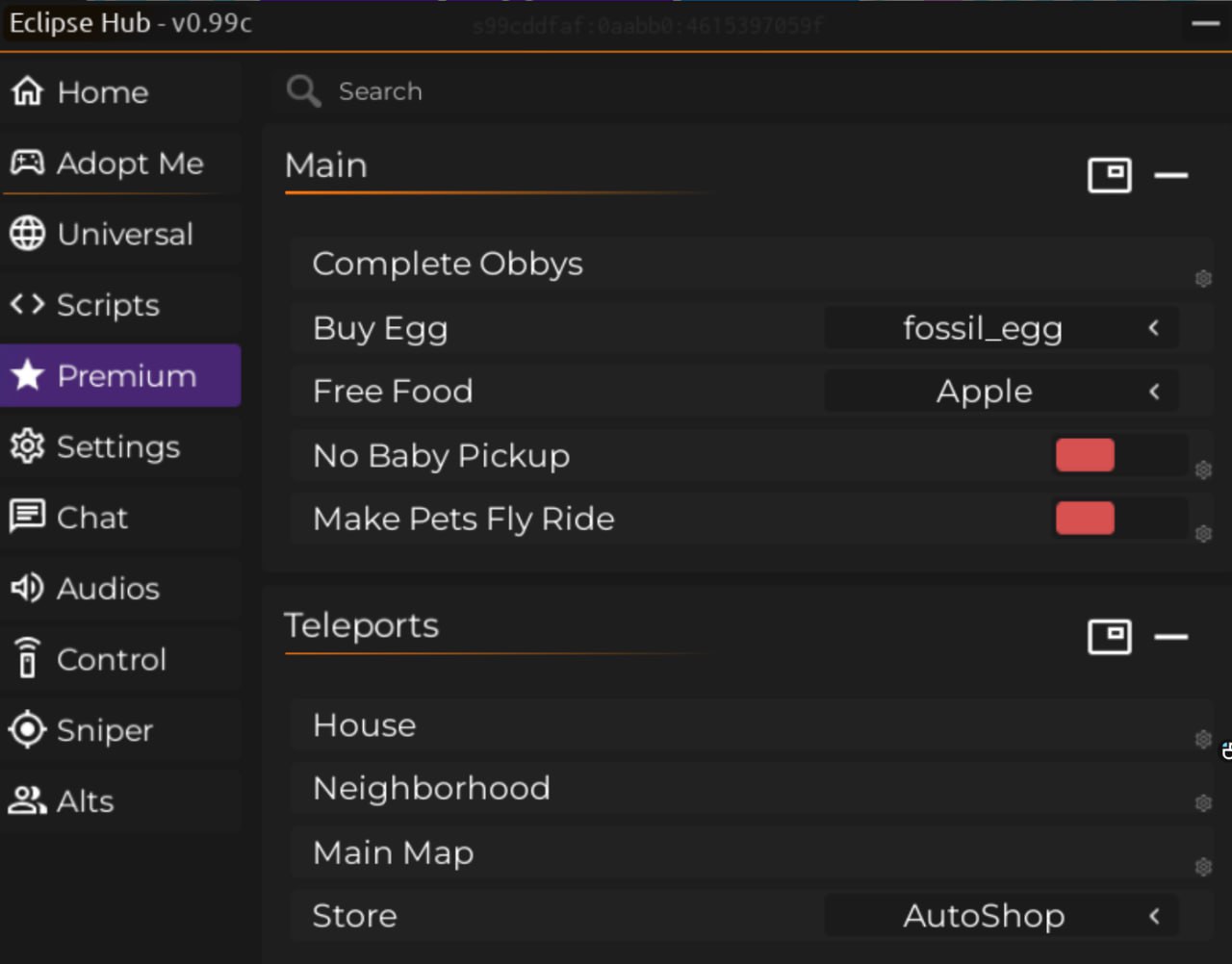Screen dimensions: 1232x964
Task: Teleport to Main Map
Action: 751,852
